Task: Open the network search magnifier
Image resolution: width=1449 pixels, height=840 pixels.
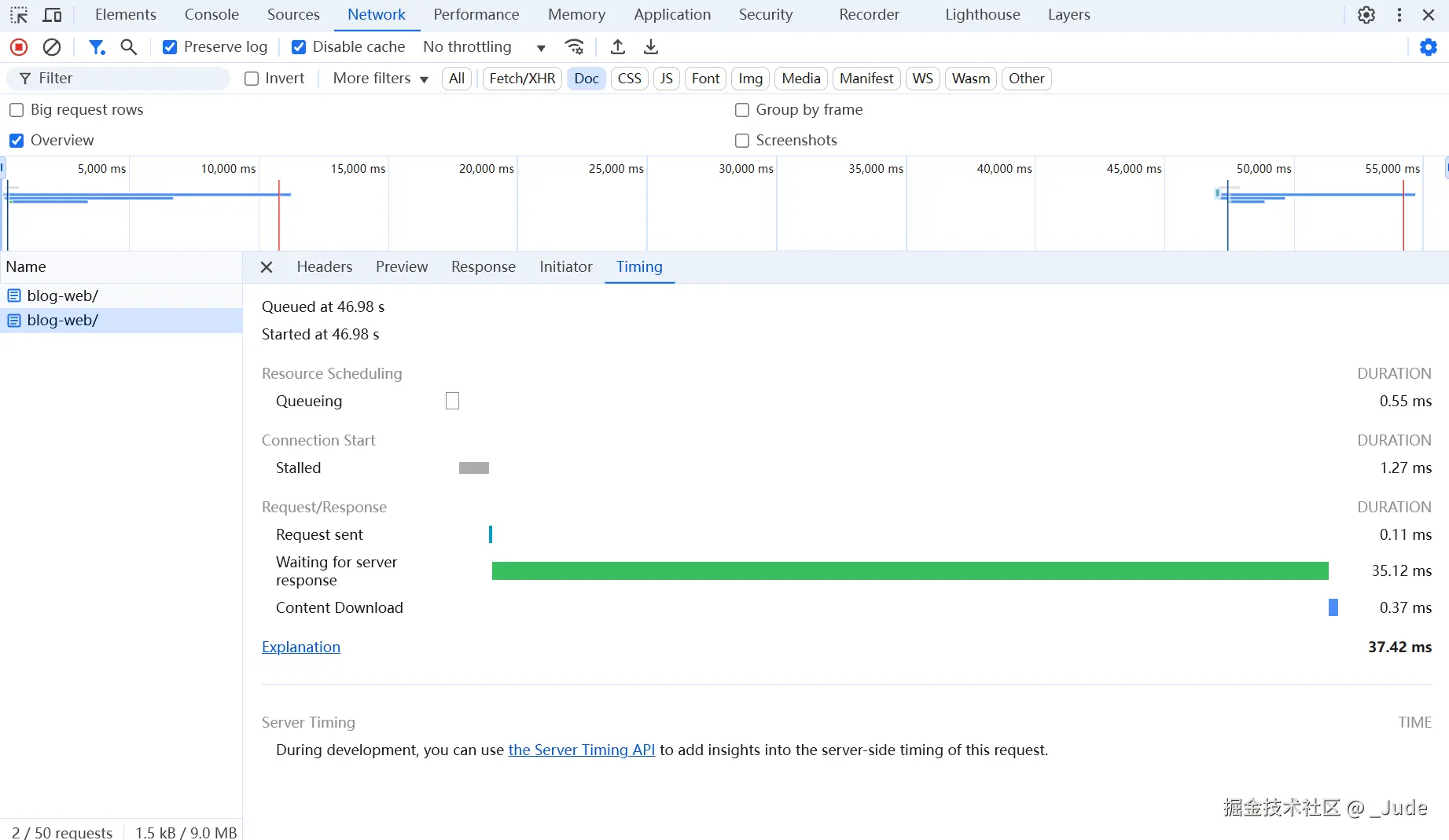Action: [129, 47]
